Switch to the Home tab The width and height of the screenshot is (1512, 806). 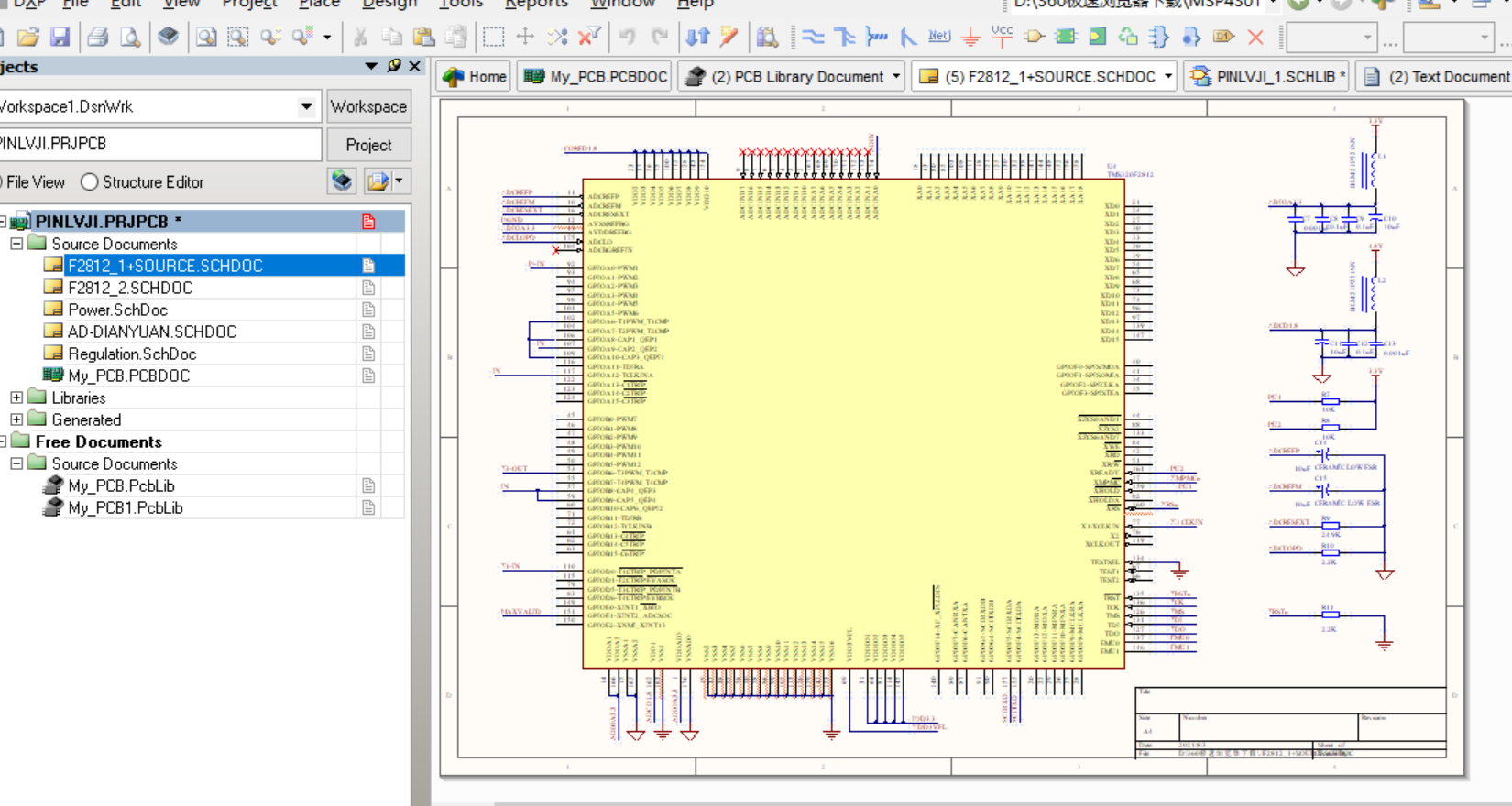pyautogui.click(x=475, y=77)
